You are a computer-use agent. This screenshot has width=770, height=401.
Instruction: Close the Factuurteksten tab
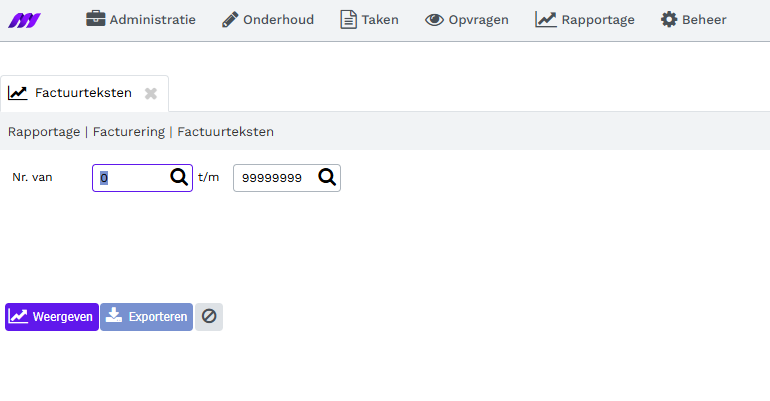click(x=151, y=93)
